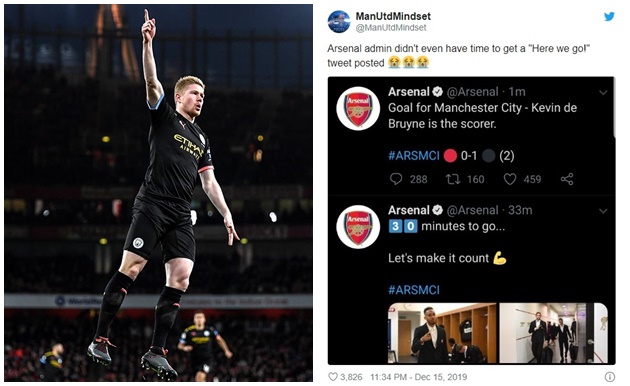630x386 pixels.
Task: Click the tweet timestamp 11:34 PM - Dec 15, 2019
Action: [419, 377]
